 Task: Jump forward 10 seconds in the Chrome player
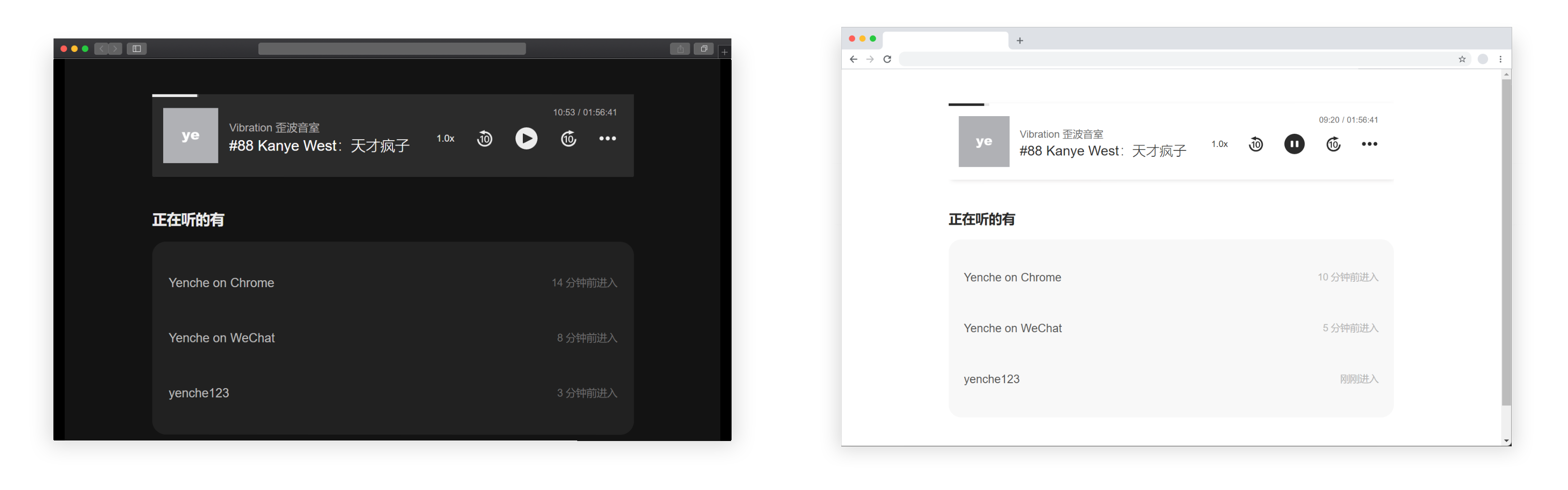coord(1333,144)
